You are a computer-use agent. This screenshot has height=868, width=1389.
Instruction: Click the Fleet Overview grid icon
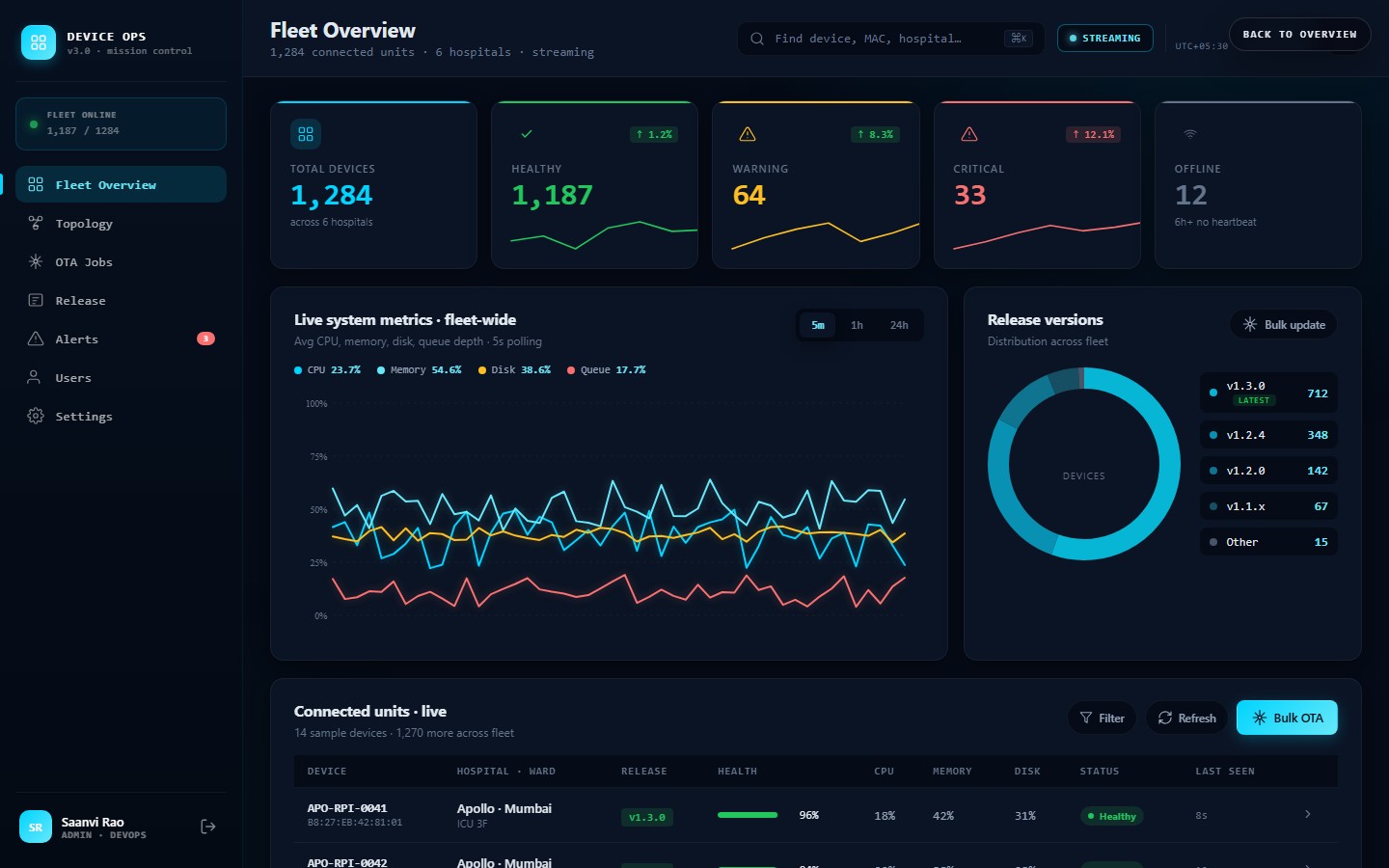click(x=36, y=184)
